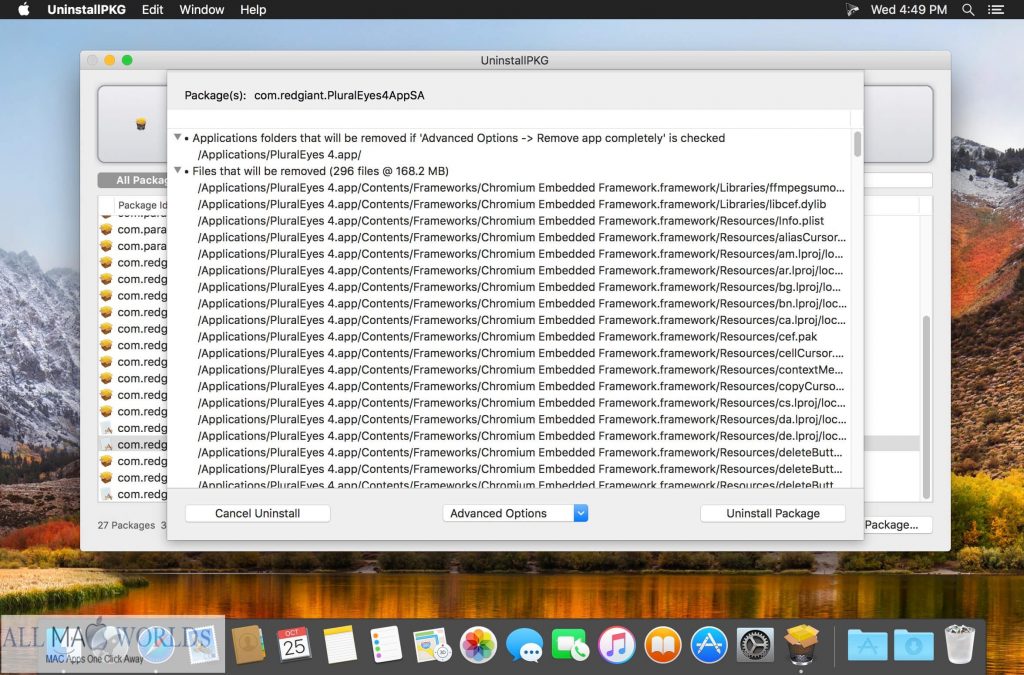Select the file path containing de.lproj
Image resolution: width=1024 pixels, height=675 pixels.
522,435
